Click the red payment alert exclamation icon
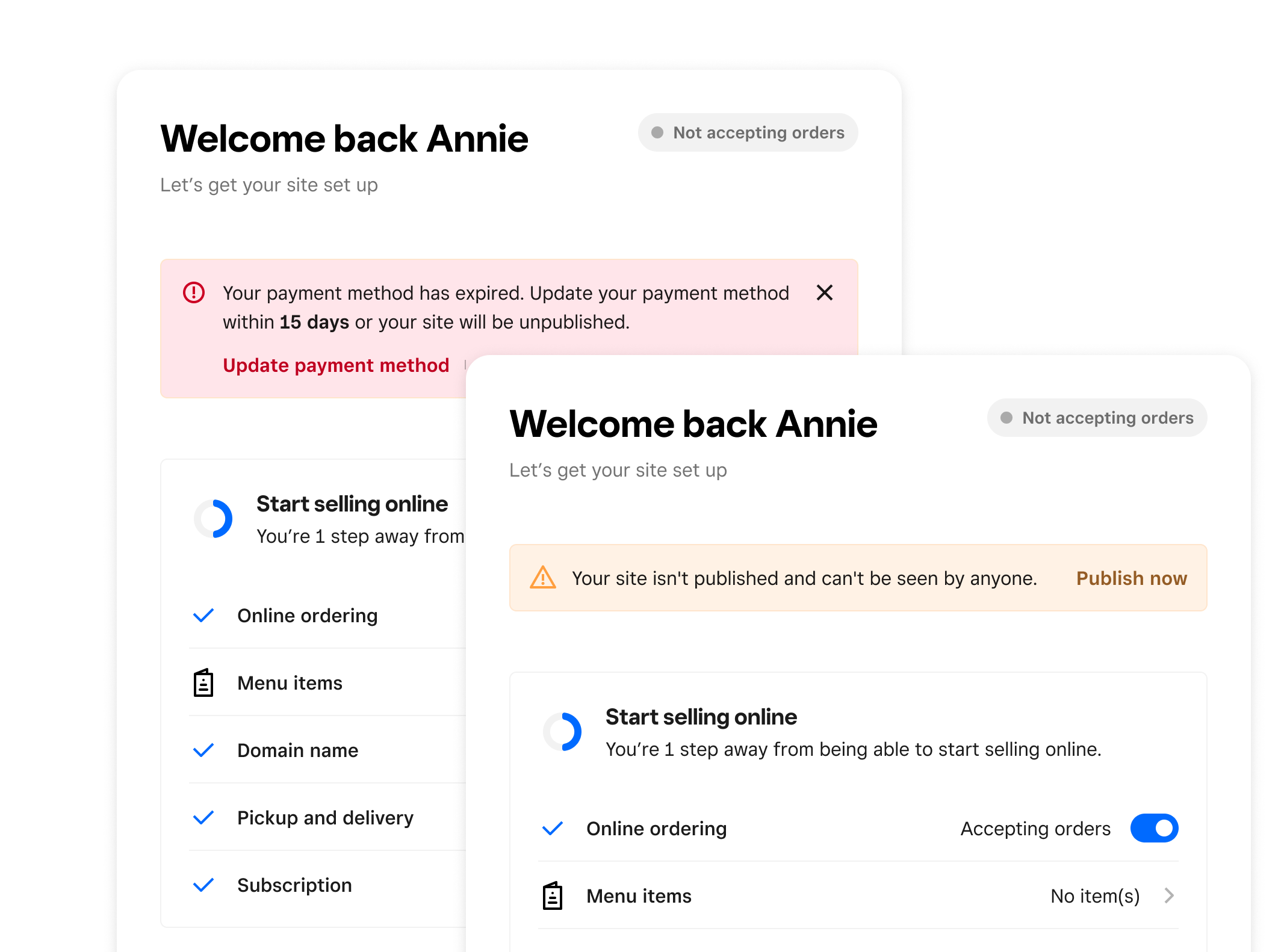The image size is (1287, 952). [x=194, y=293]
